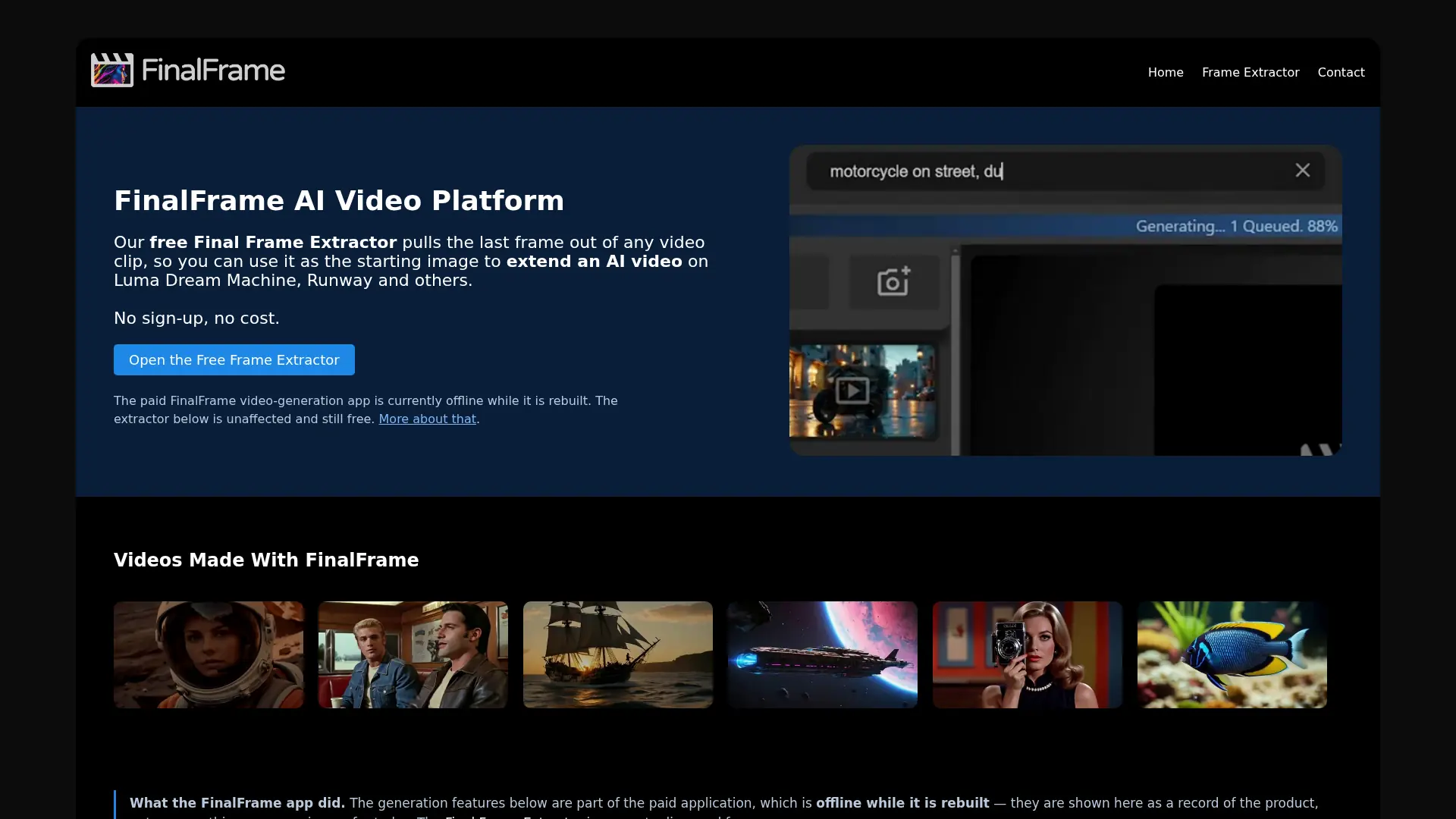The height and width of the screenshot is (819, 1456).
Task: Open the spaceship near planet thumbnail
Action: coord(823,654)
